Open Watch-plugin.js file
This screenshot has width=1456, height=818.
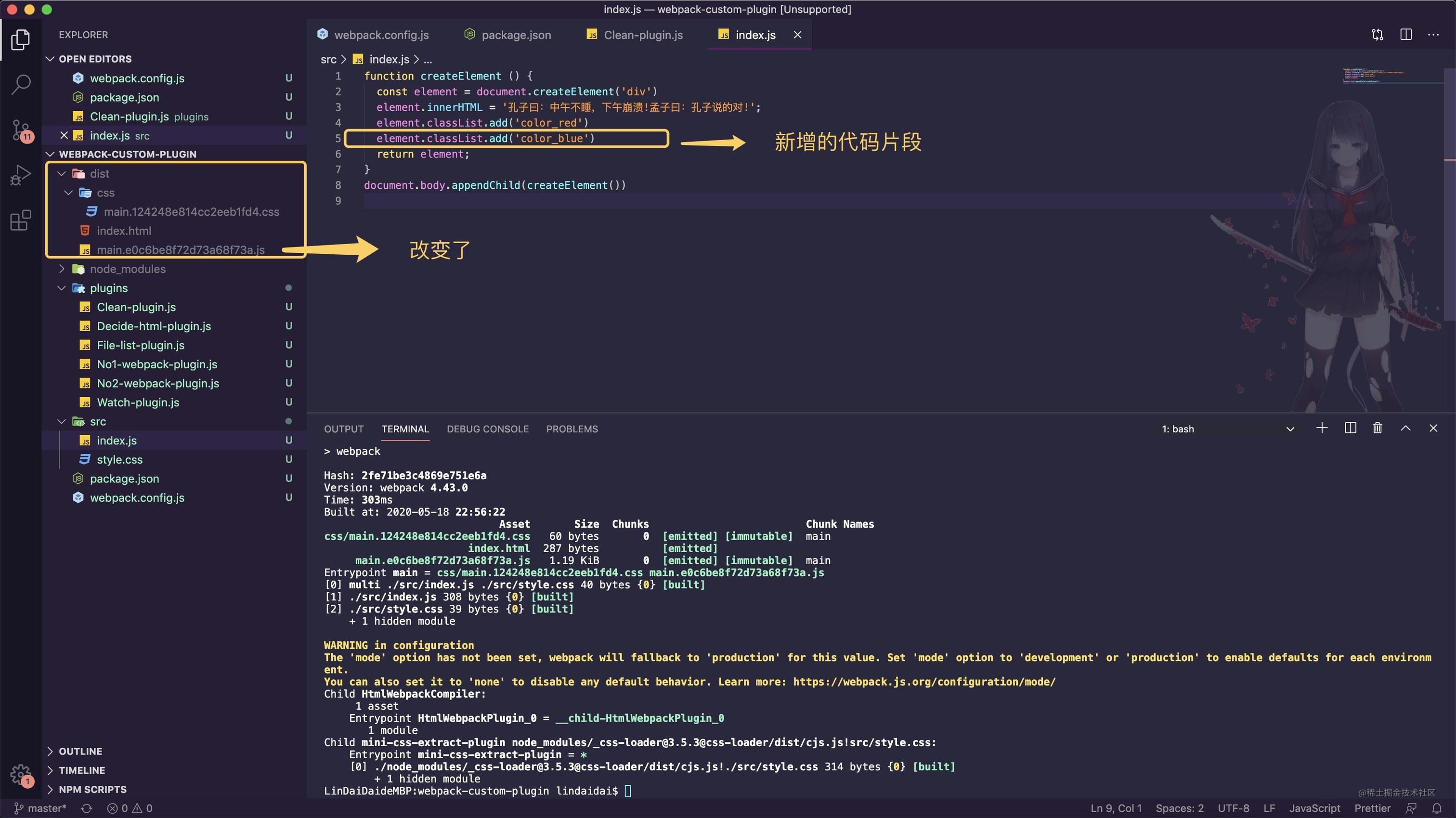point(138,403)
